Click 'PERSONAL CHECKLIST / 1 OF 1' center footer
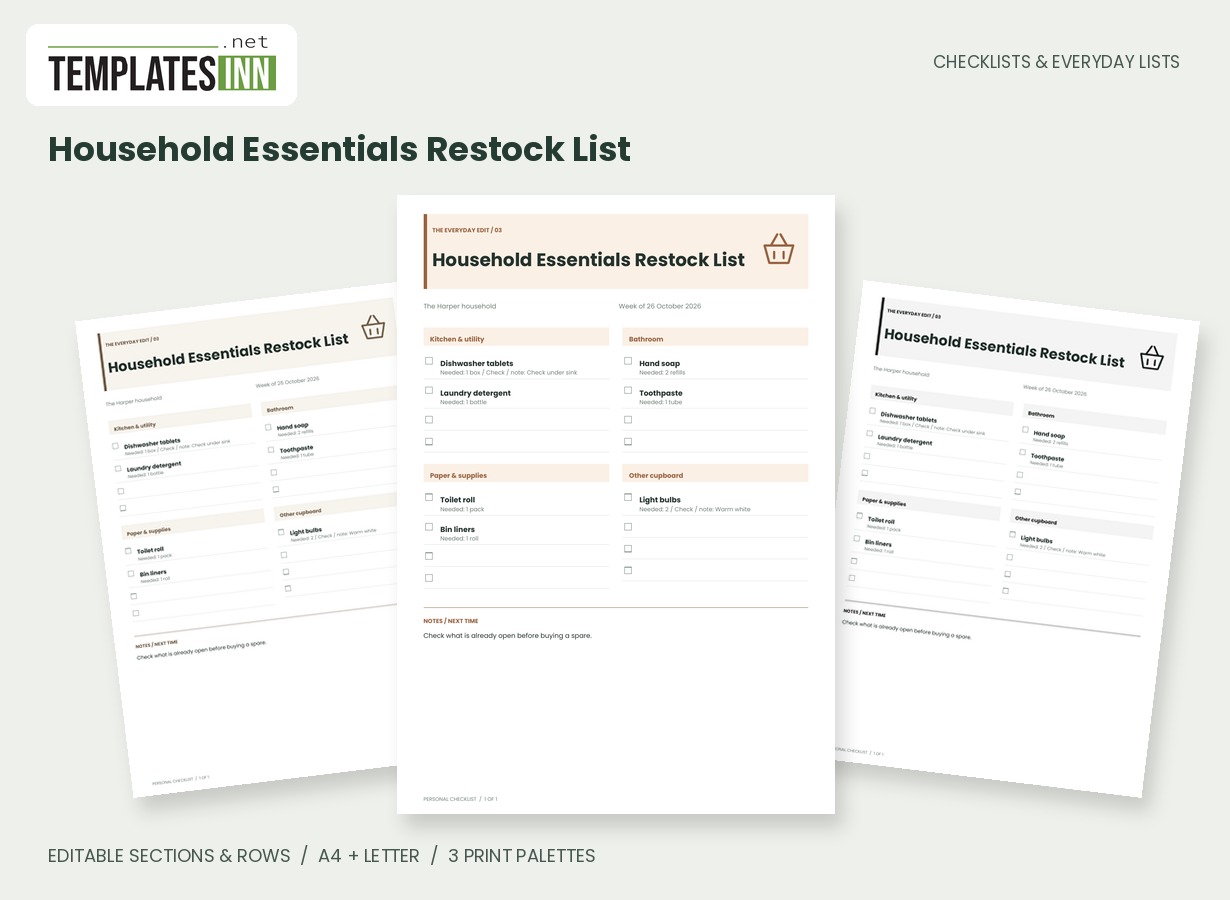1230x900 pixels. 460,799
